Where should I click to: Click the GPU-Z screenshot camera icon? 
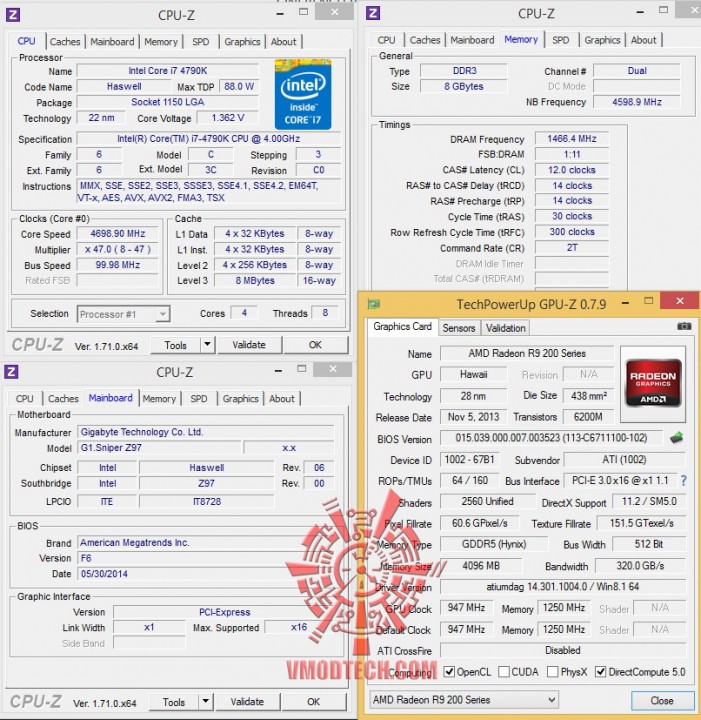click(684, 326)
